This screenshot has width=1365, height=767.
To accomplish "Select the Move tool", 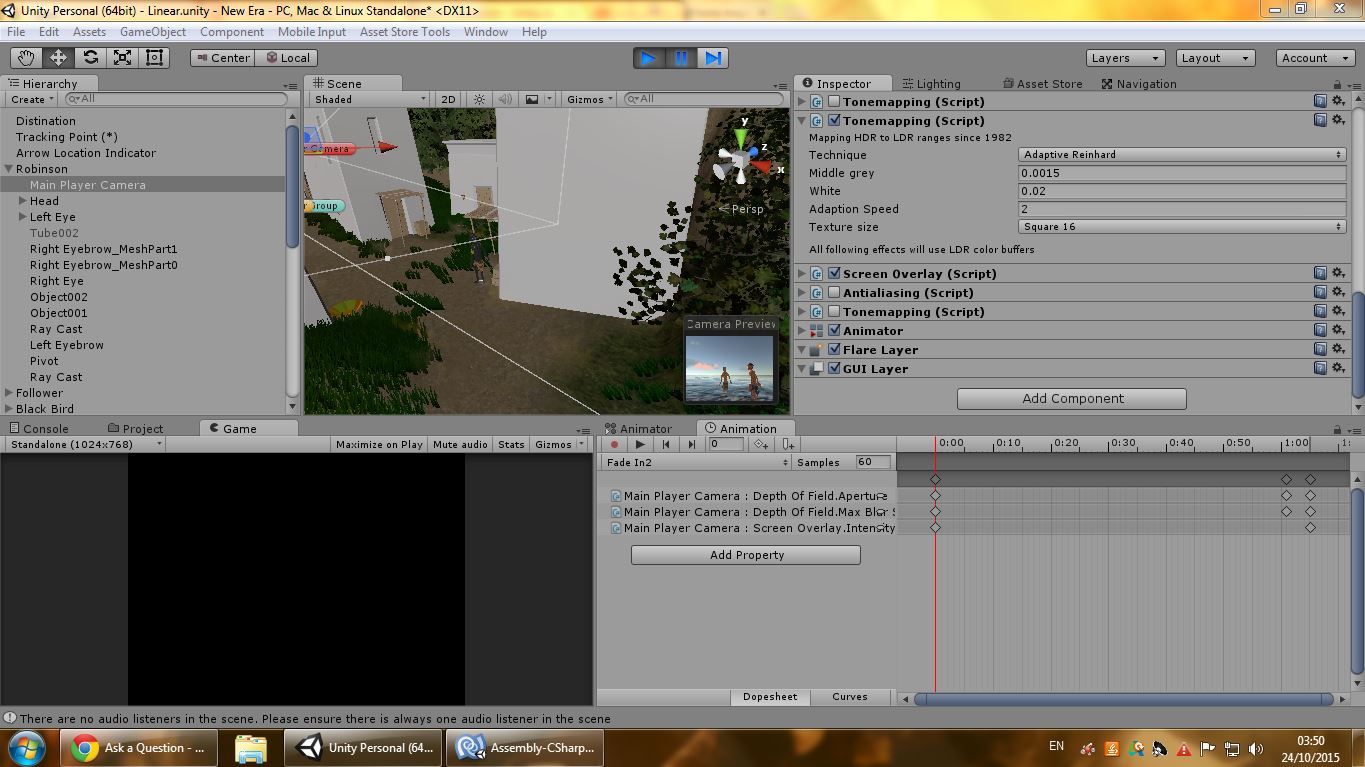I will (x=58, y=58).
